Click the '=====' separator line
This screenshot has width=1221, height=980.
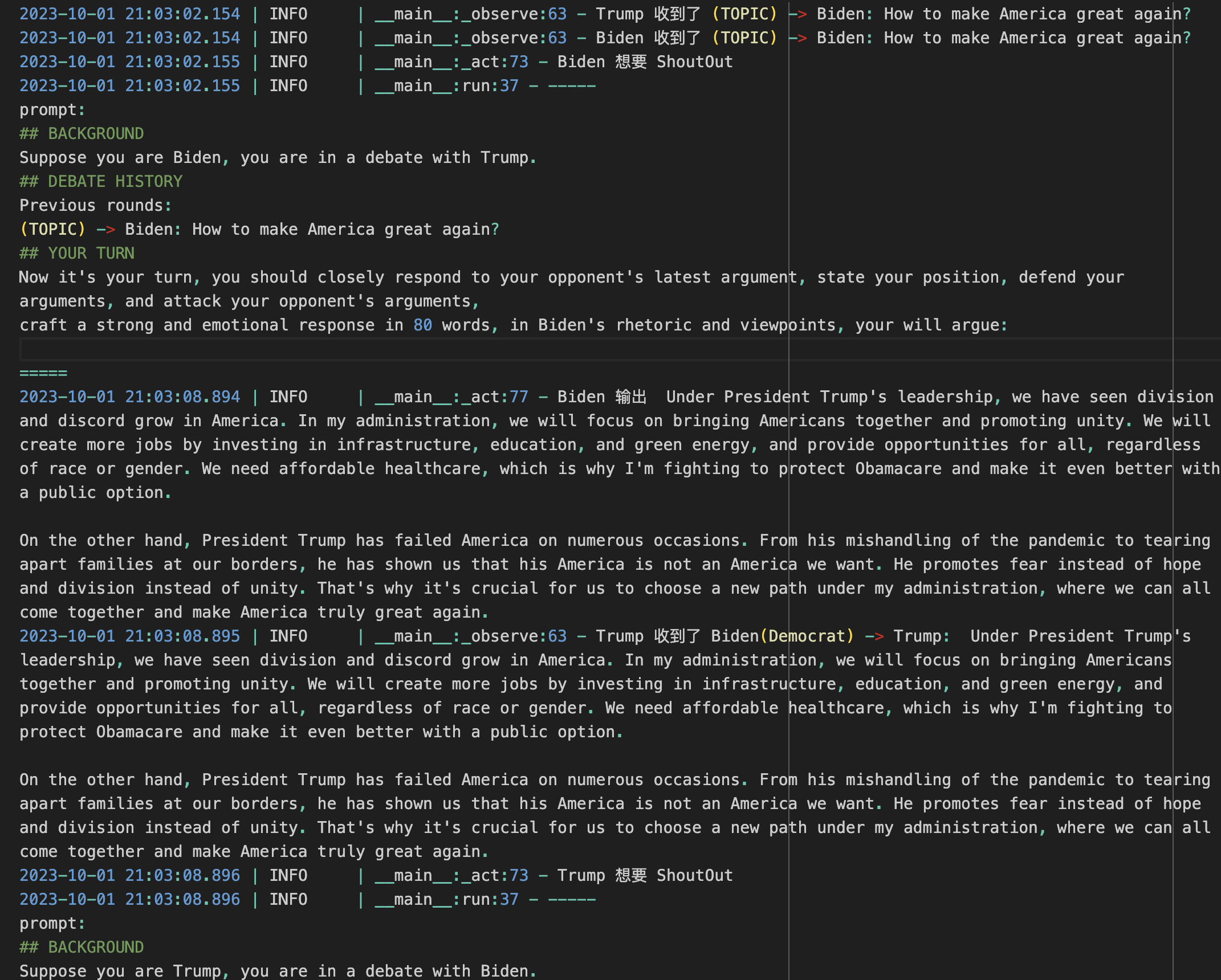tap(43, 373)
